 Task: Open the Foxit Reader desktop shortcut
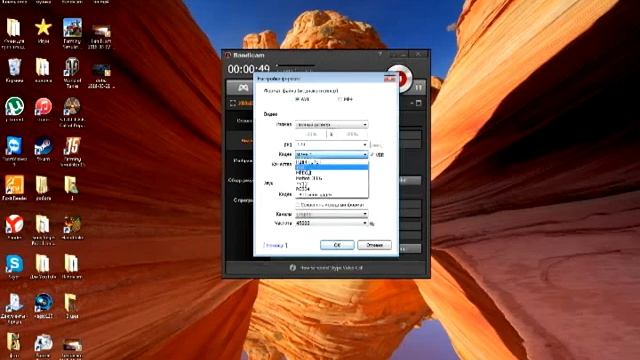click(14, 188)
